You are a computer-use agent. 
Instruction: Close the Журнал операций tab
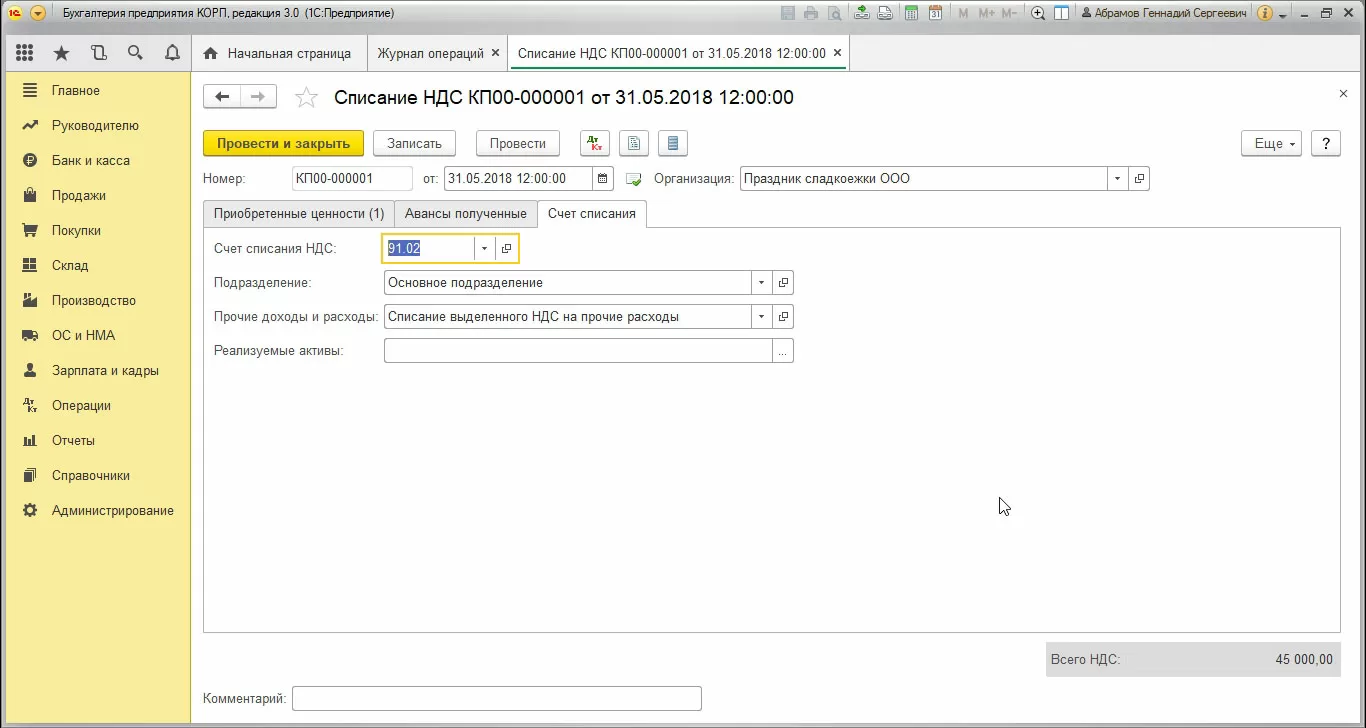[495, 53]
